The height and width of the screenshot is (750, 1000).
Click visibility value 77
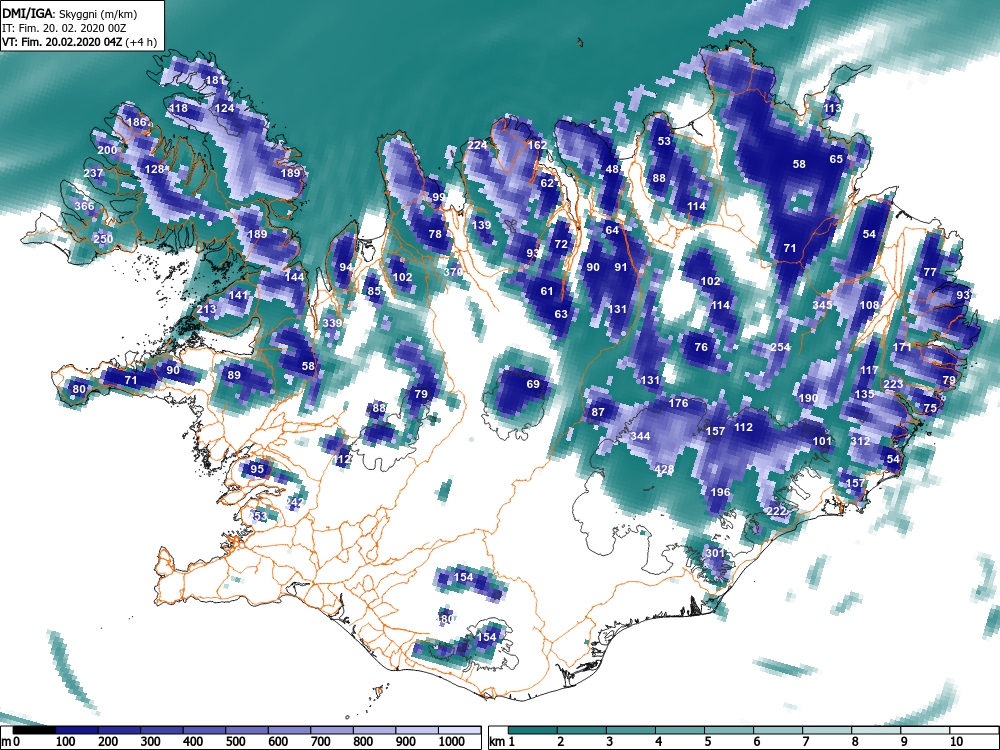pyautogui.click(x=930, y=272)
